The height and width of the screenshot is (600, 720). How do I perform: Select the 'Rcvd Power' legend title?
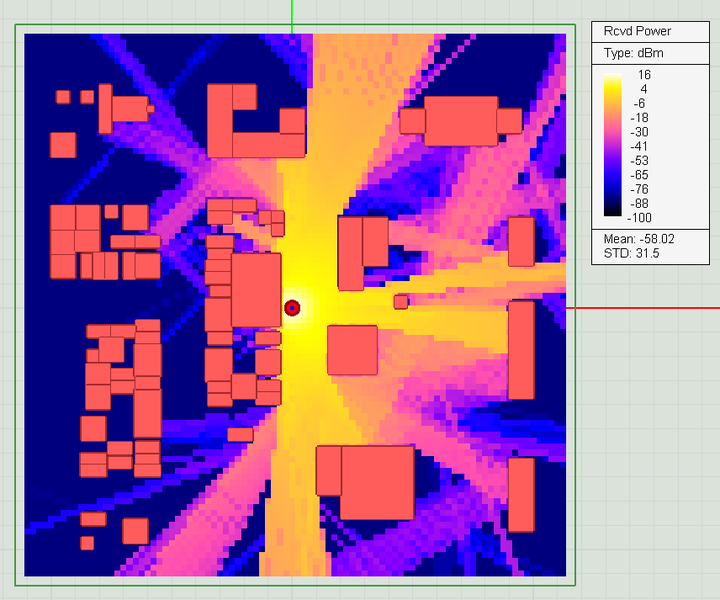coord(637,31)
